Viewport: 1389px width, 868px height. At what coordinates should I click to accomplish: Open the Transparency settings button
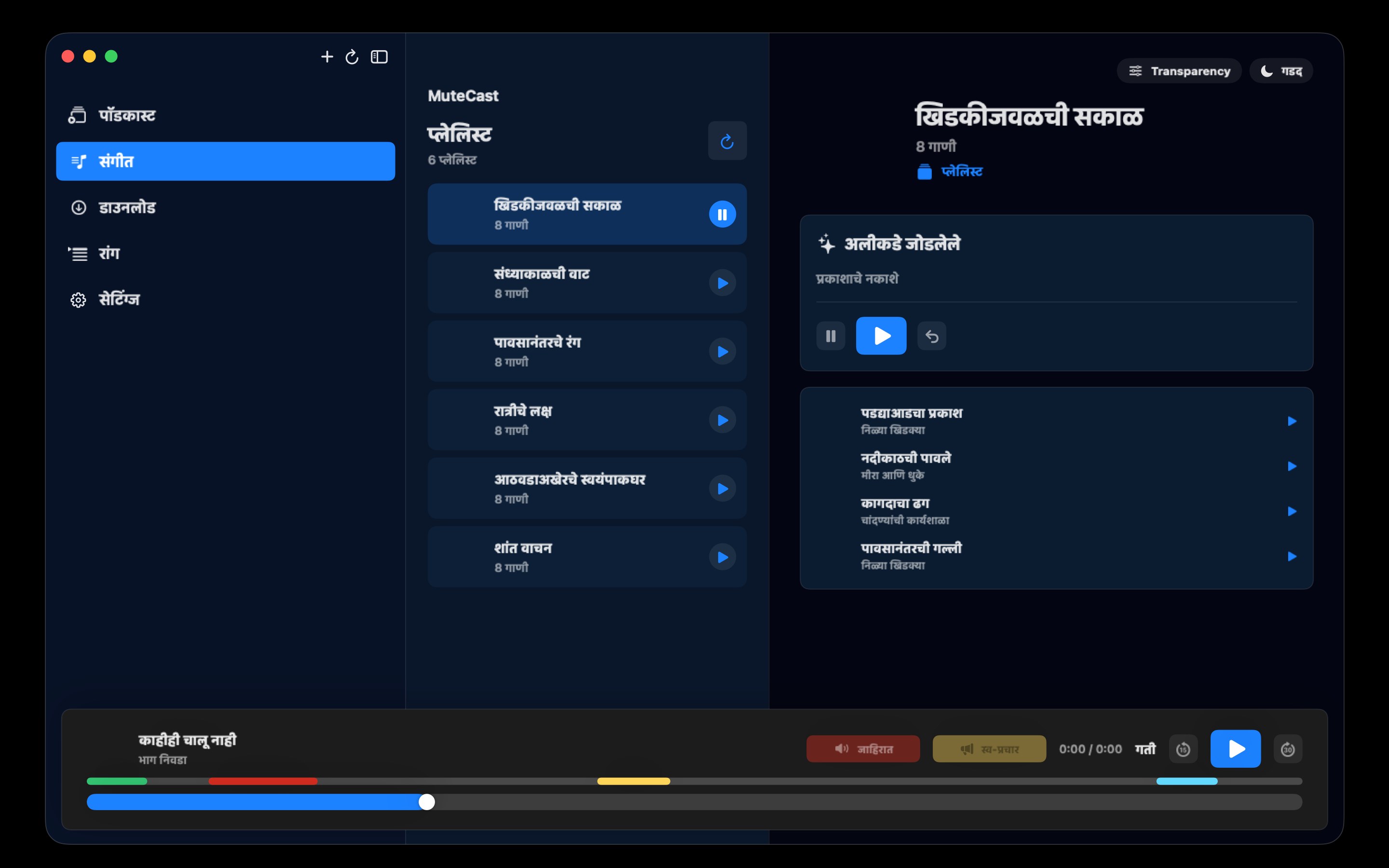tap(1179, 71)
